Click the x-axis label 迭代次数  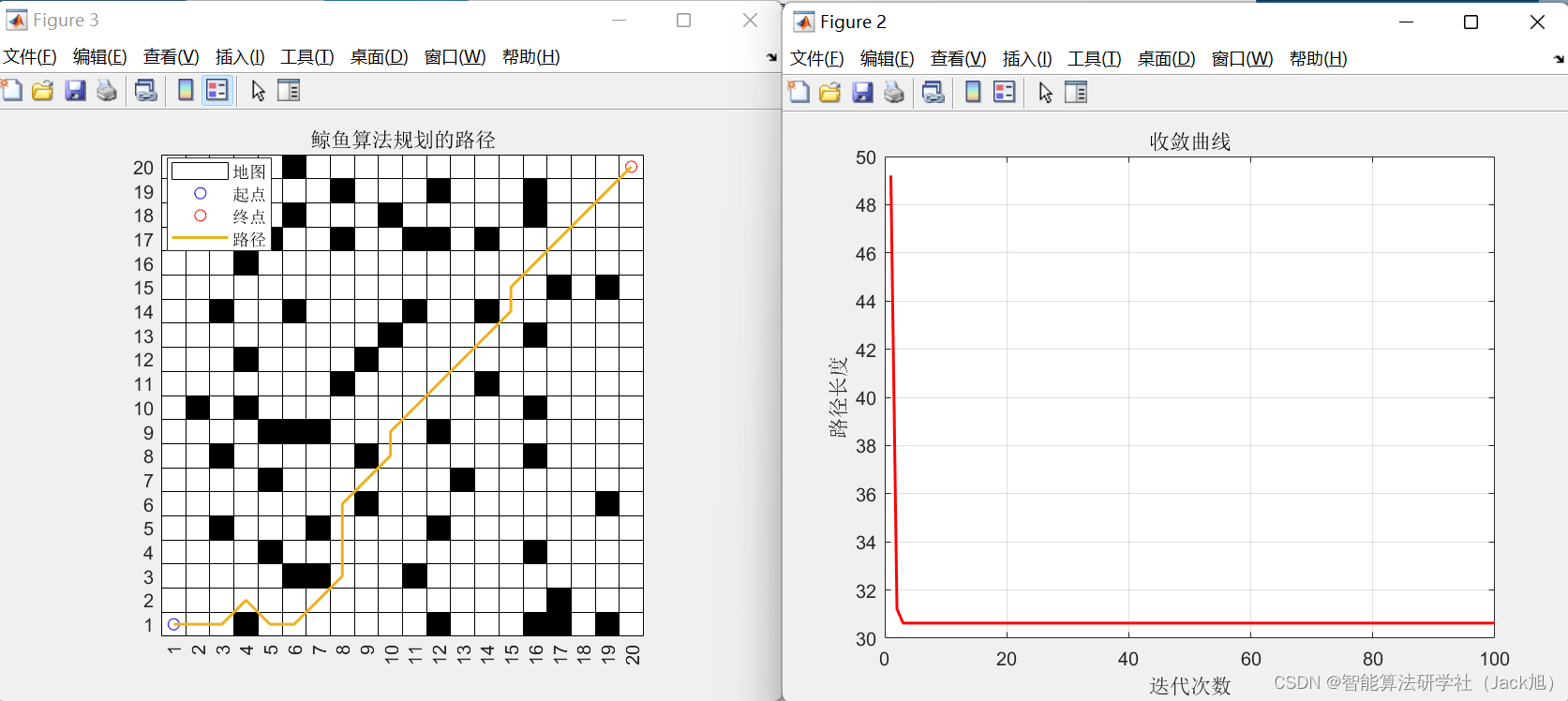click(1190, 686)
